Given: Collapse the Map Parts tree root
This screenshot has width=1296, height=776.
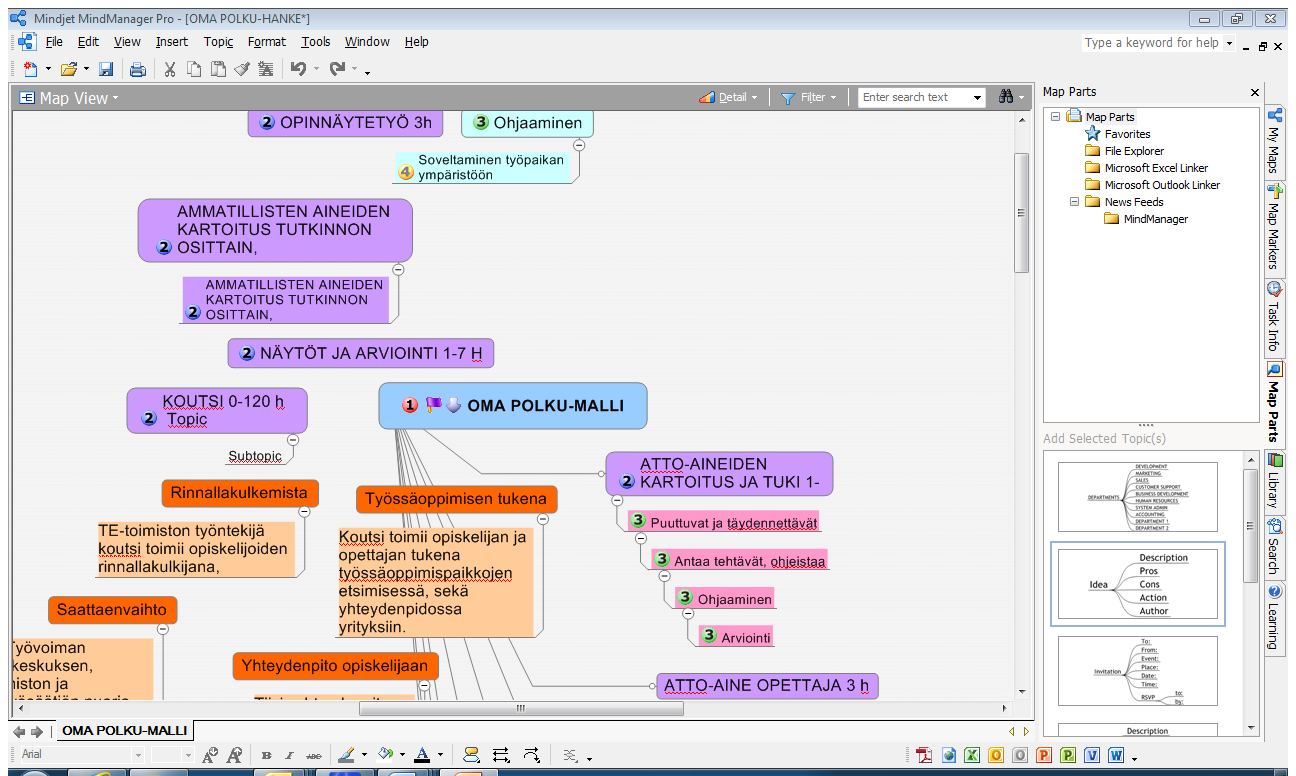Looking at the screenshot, I should pos(1055,117).
